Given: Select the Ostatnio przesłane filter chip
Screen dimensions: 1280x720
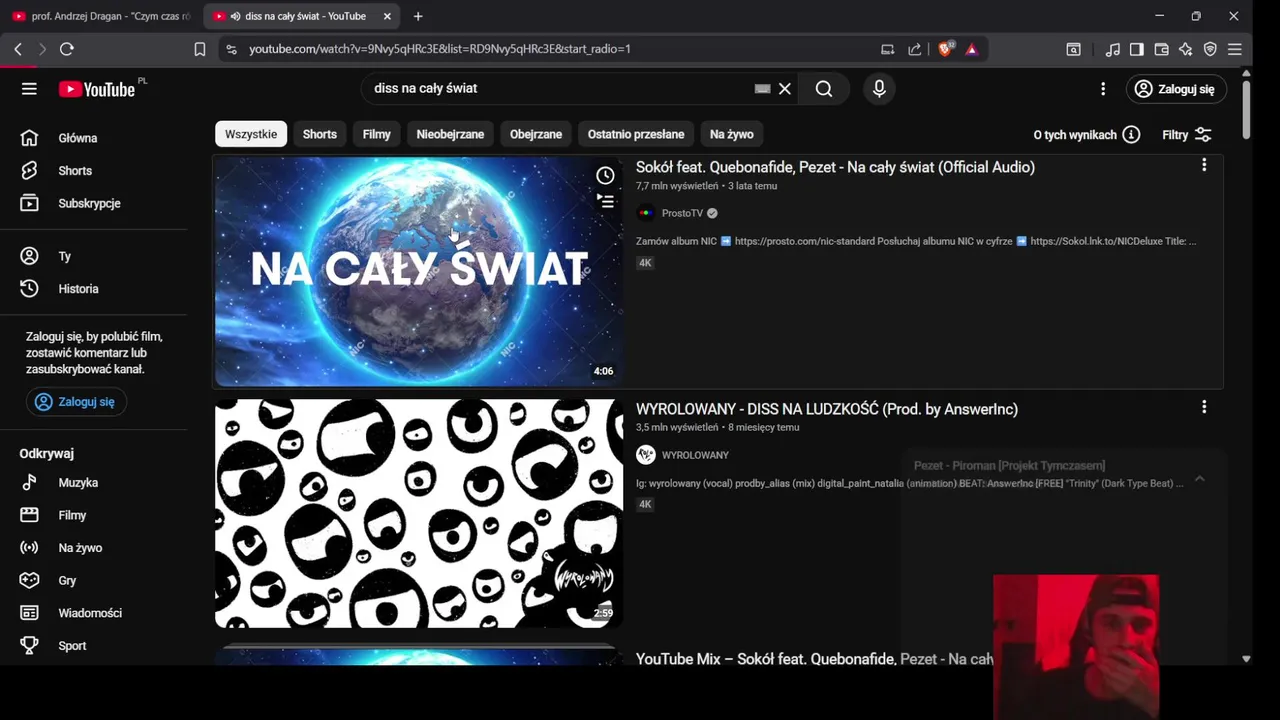Looking at the screenshot, I should pos(636,134).
